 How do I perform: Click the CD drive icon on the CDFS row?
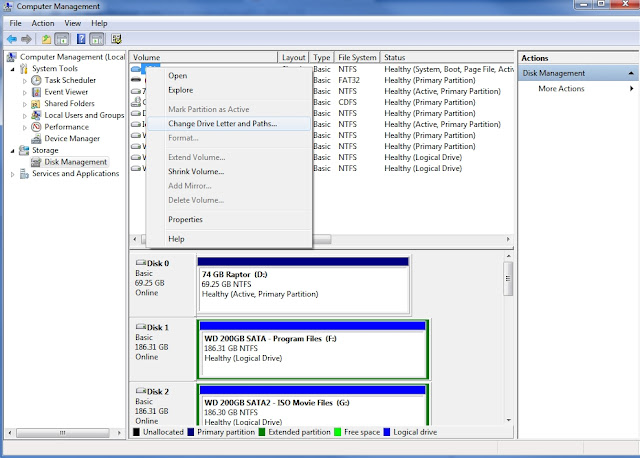[x=136, y=102]
